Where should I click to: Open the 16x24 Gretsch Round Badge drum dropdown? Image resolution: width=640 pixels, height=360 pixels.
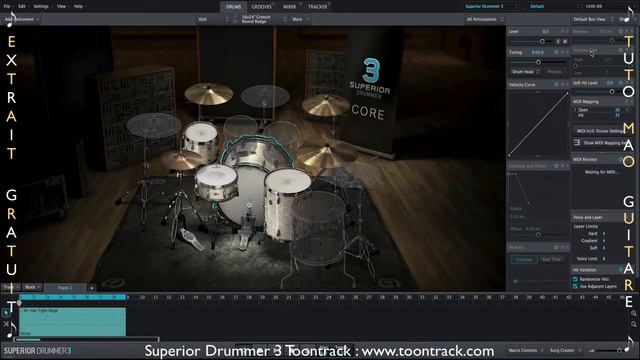click(263, 19)
